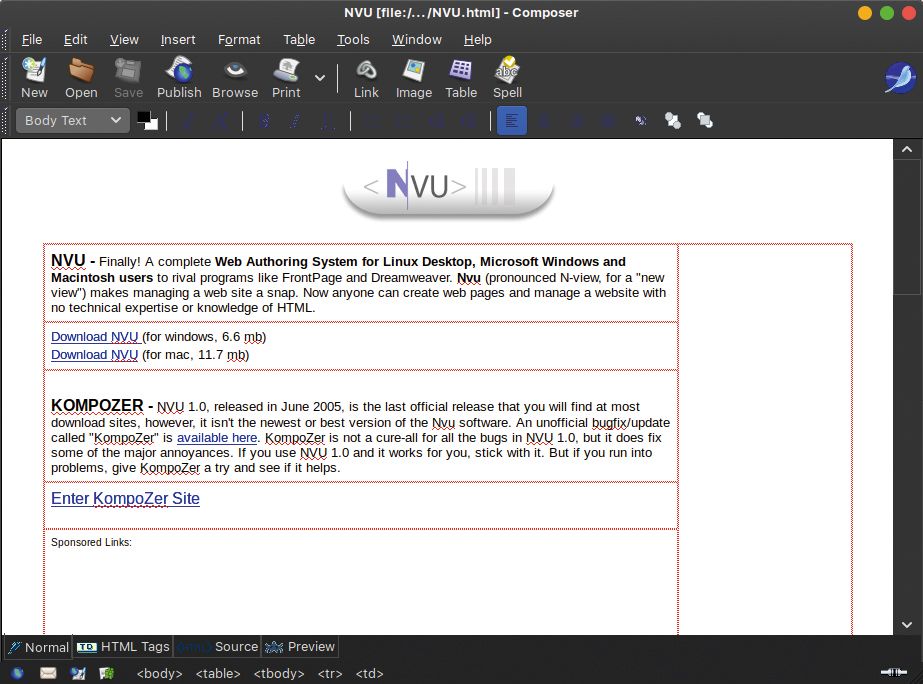Open the Format menu

coord(239,40)
